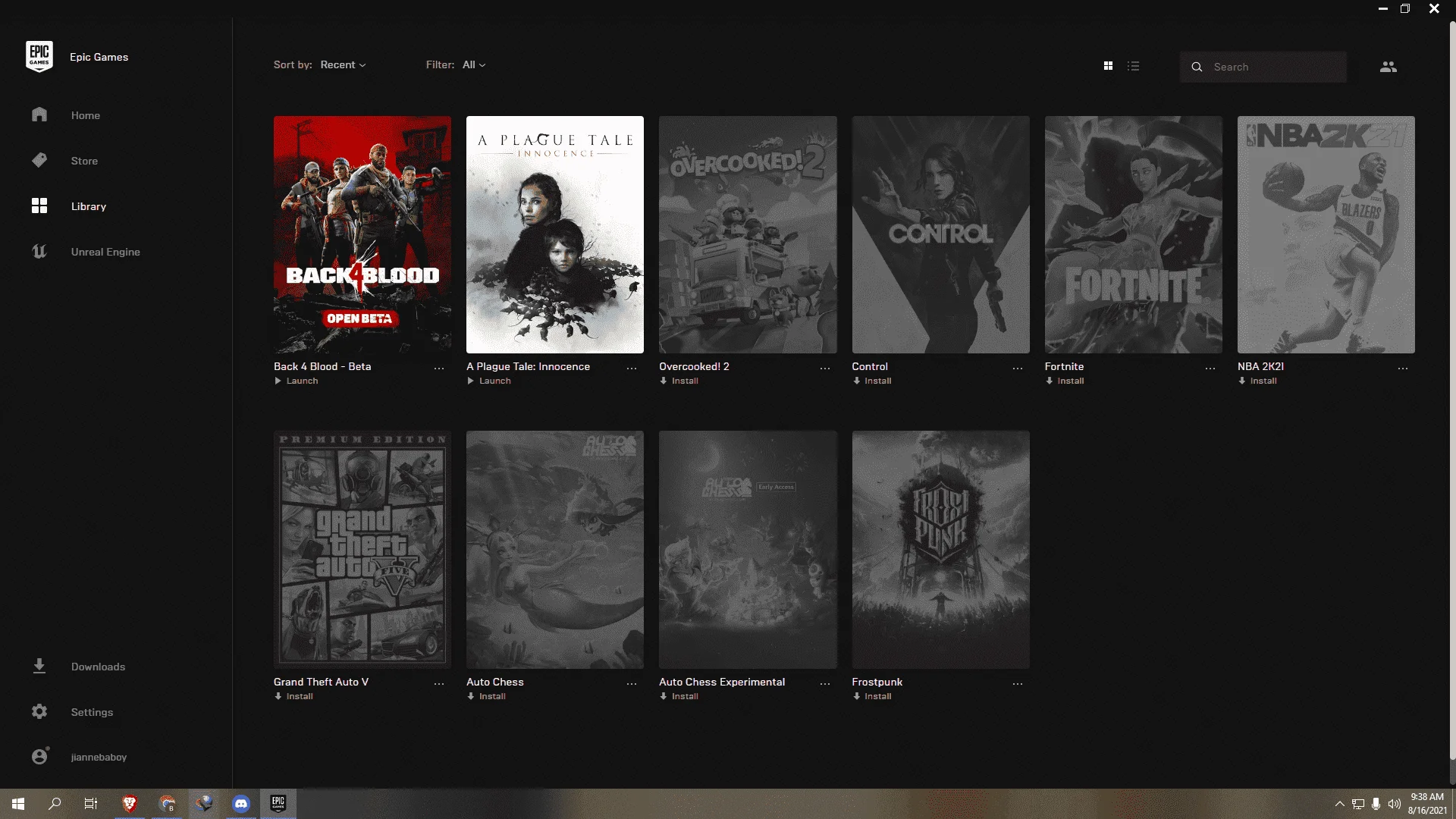Switch library to grid view
Viewport: 1456px width, 819px height.
pyautogui.click(x=1108, y=66)
